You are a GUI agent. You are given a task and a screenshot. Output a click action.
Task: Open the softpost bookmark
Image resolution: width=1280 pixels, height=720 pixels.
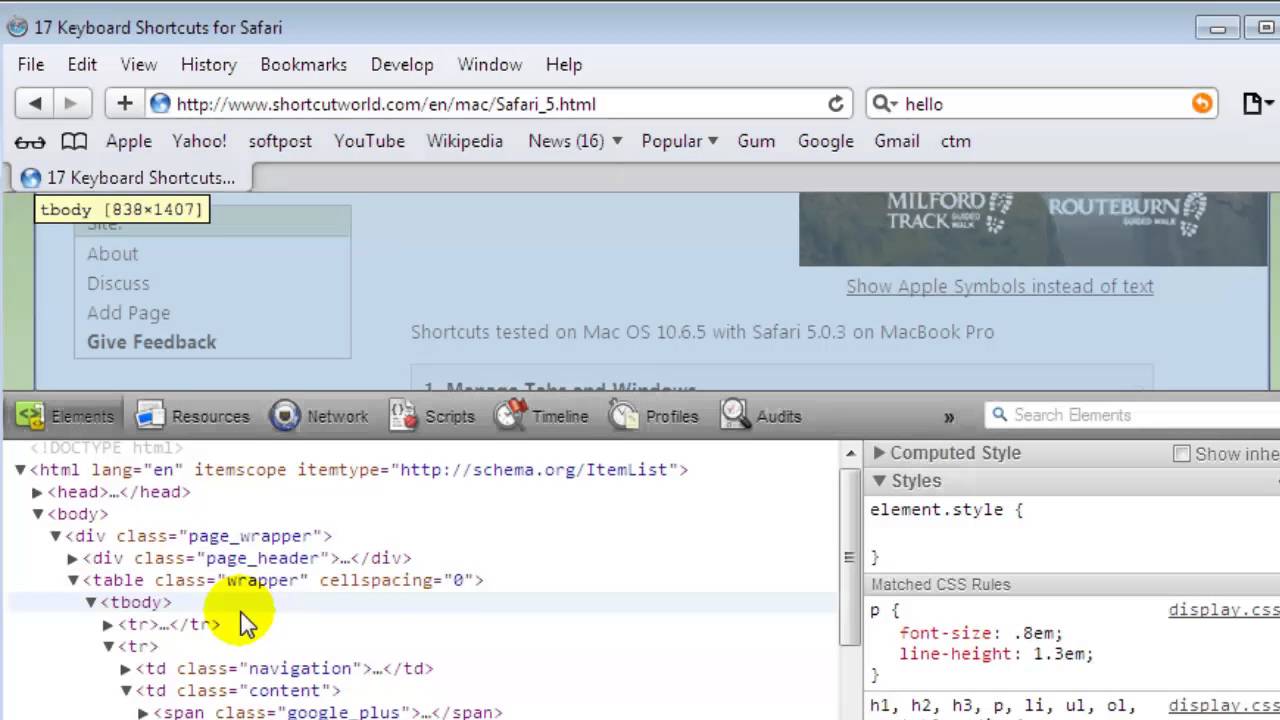(280, 141)
